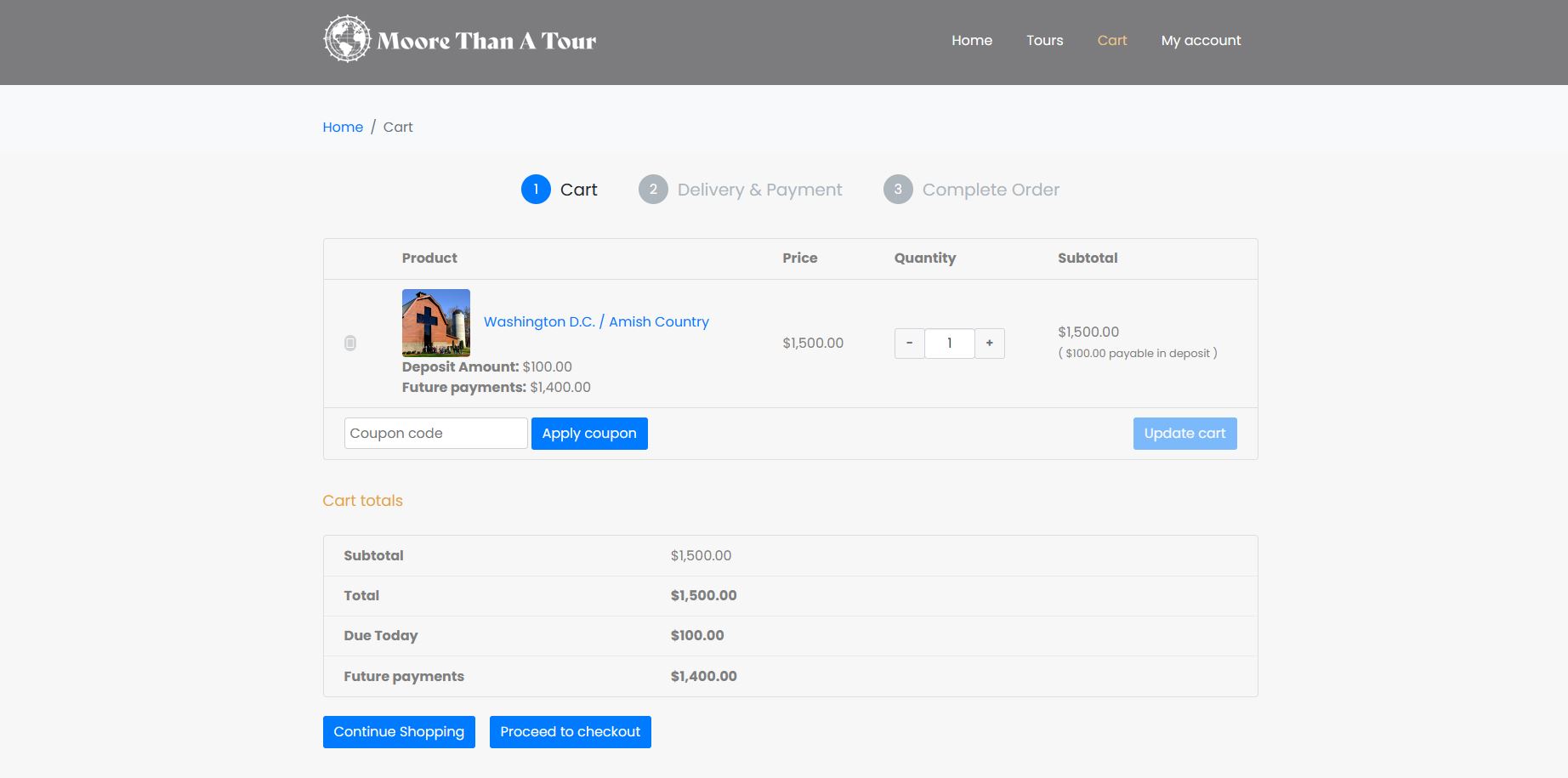Open Washington D.C. / Amish Country product link

click(x=596, y=321)
